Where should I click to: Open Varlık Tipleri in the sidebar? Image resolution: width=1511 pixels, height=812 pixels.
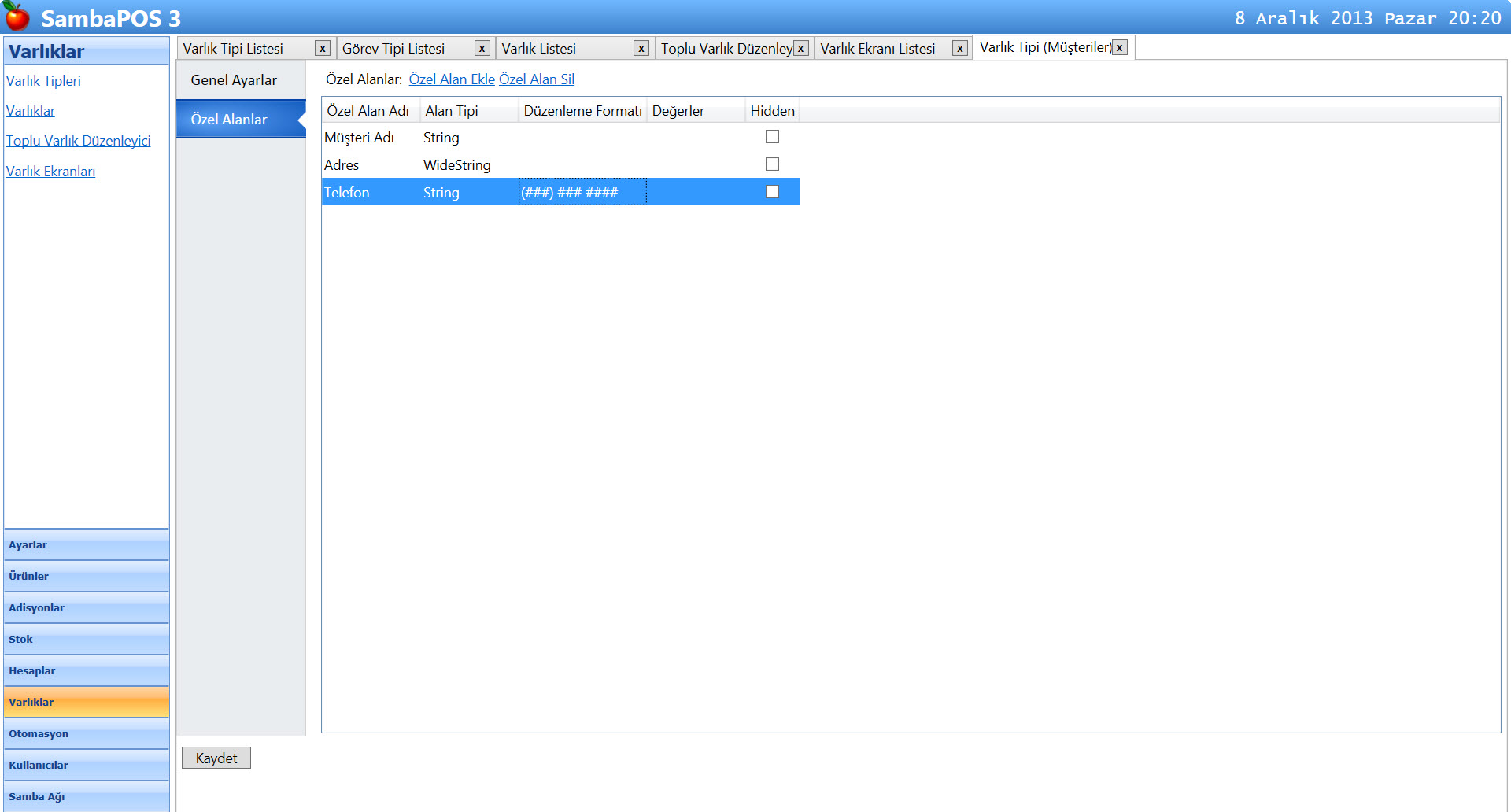tap(43, 81)
